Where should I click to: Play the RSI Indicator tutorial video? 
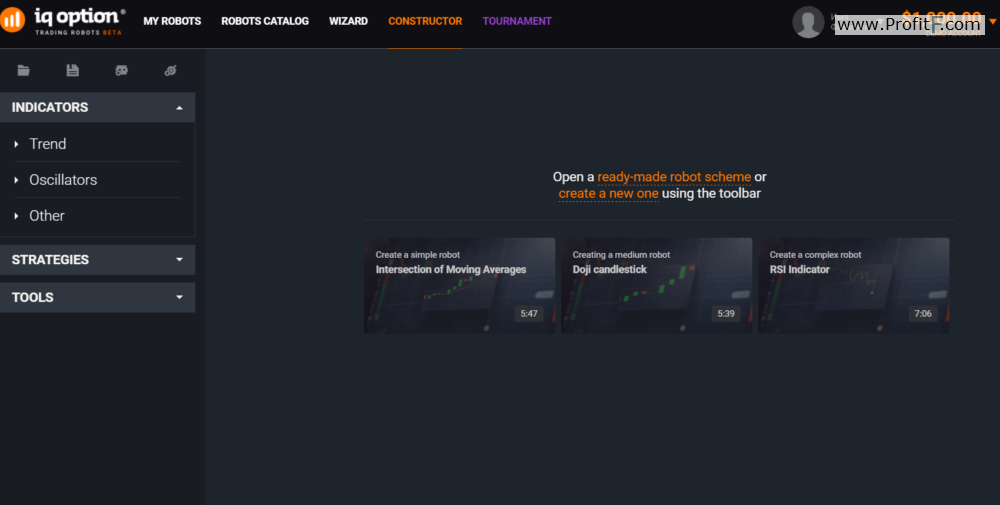pos(853,286)
